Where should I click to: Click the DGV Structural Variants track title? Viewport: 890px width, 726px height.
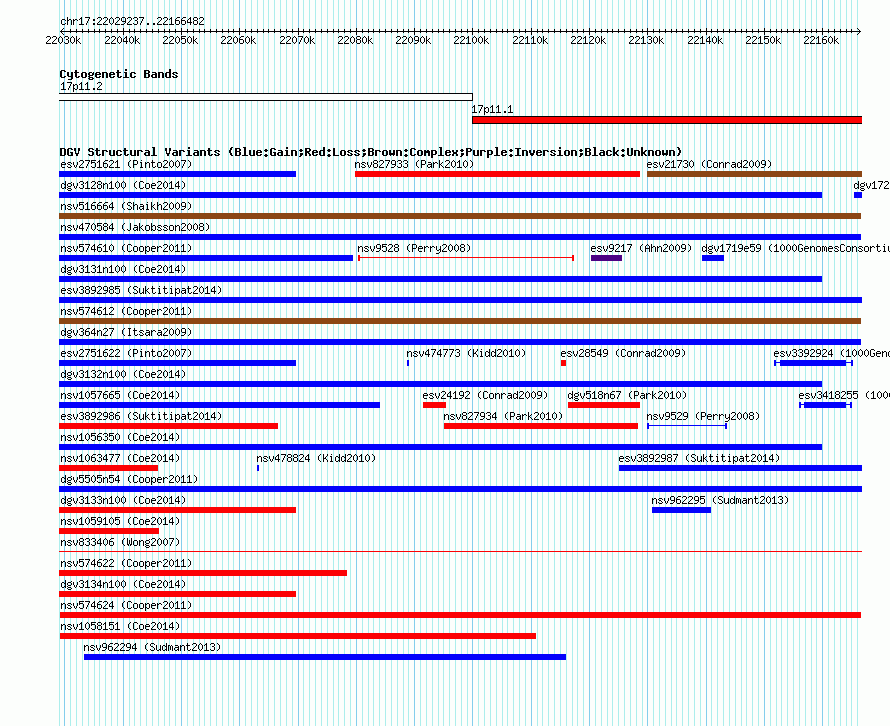click(370, 152)
